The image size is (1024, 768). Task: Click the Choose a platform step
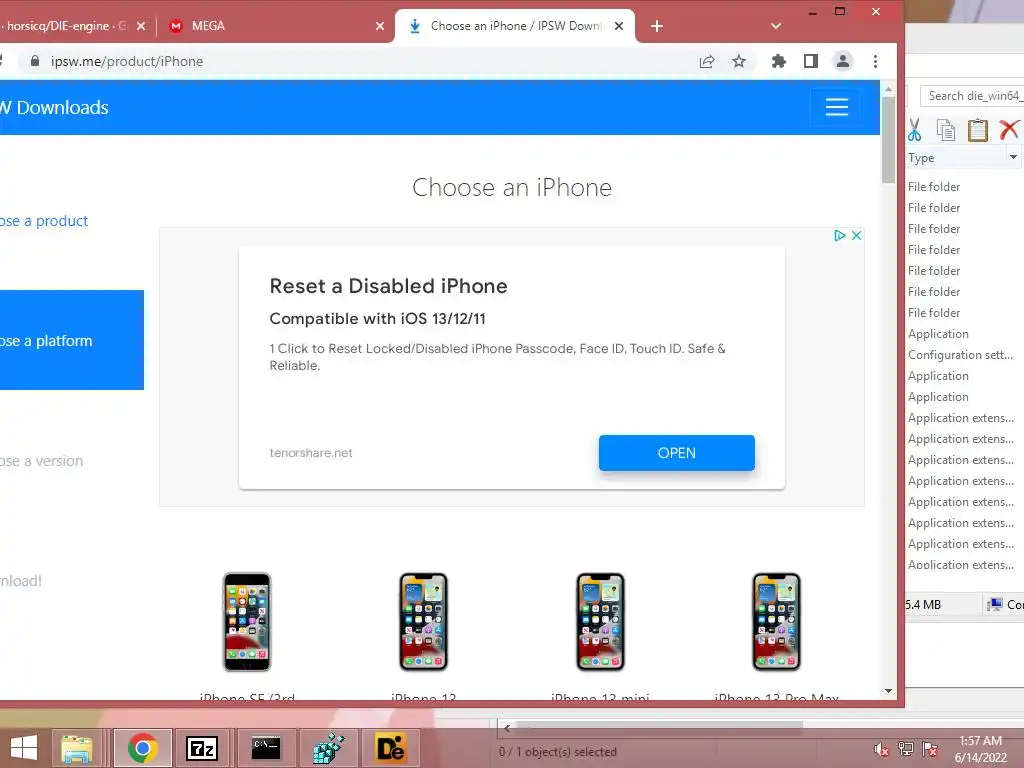(x=72, y=340)
